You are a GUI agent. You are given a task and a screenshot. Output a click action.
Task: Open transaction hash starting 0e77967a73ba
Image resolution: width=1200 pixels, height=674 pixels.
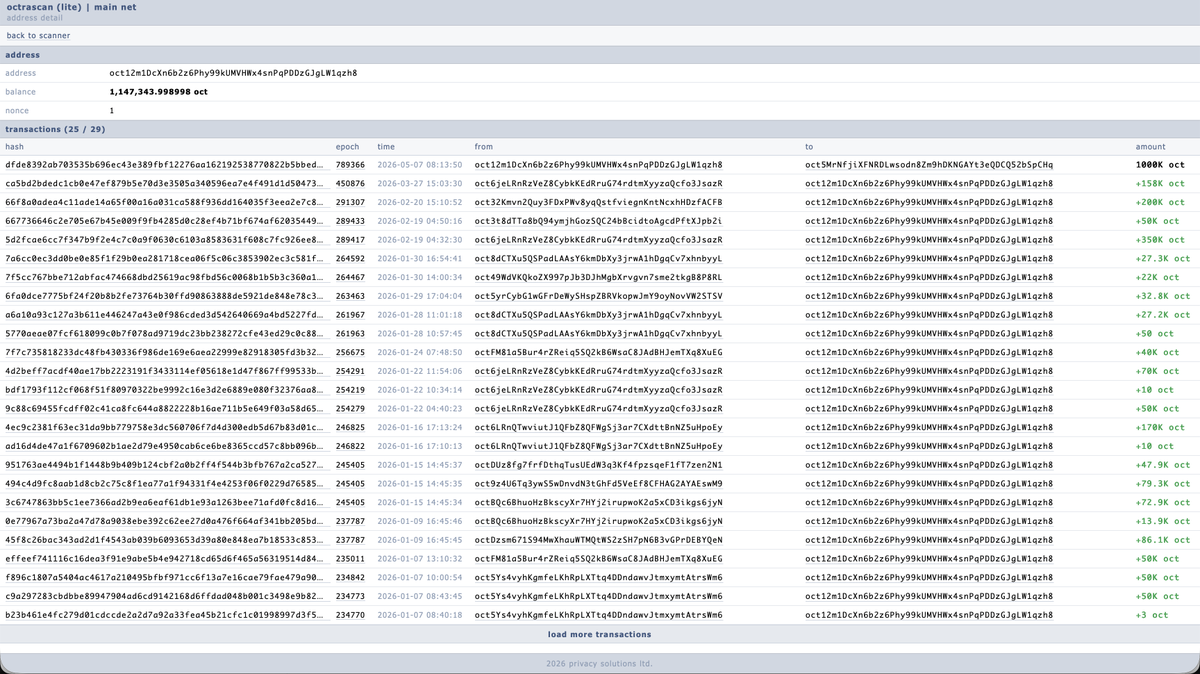(165, 521)
